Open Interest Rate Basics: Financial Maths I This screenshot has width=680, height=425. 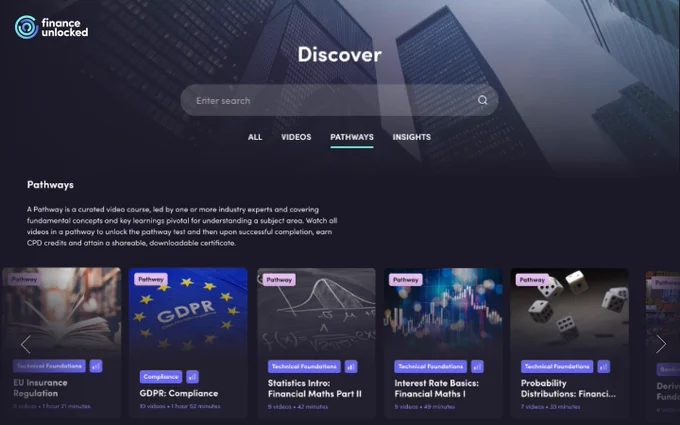[436, 389]
